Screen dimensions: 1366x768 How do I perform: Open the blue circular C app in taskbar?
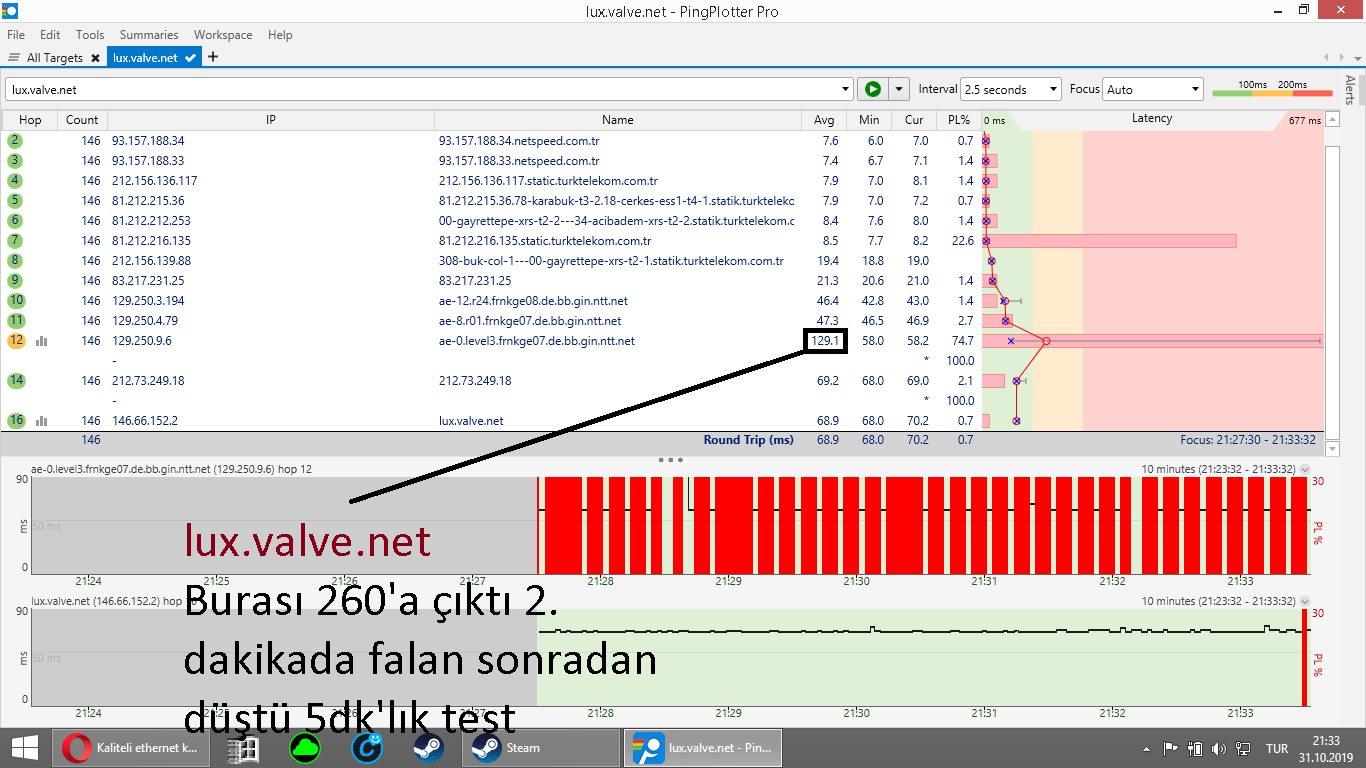pyautogui.click(x=367, y=747)
